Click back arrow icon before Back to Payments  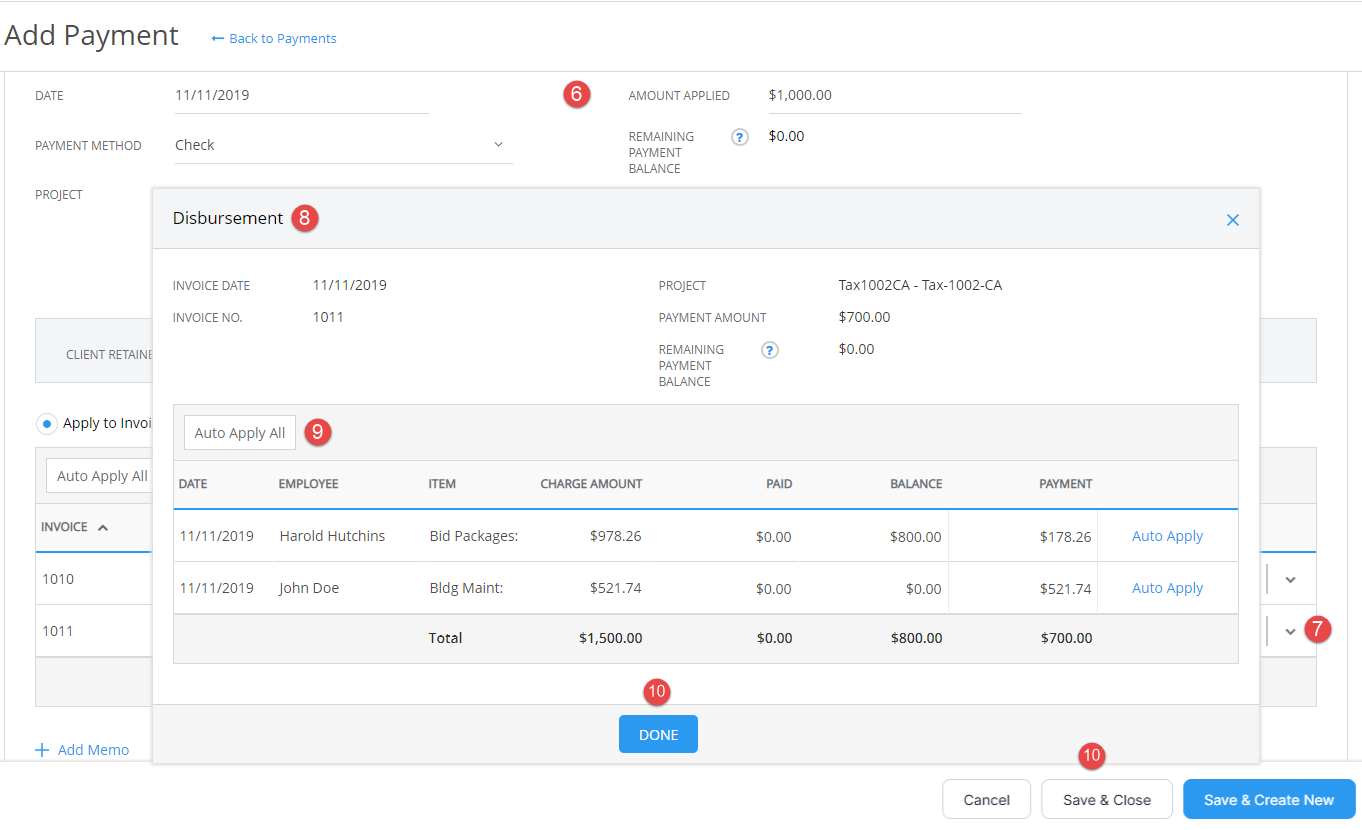[218, 39]
